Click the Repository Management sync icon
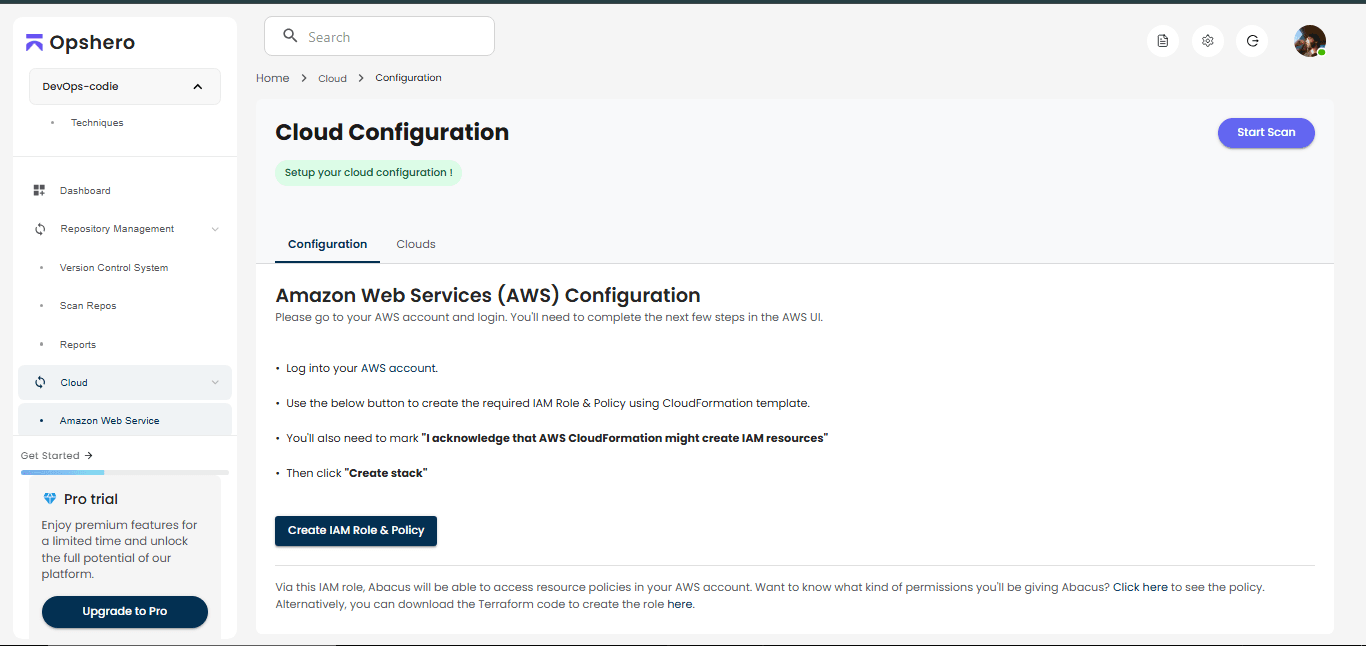The height and width of the screenshot is (646, 1366). (40, 229)
